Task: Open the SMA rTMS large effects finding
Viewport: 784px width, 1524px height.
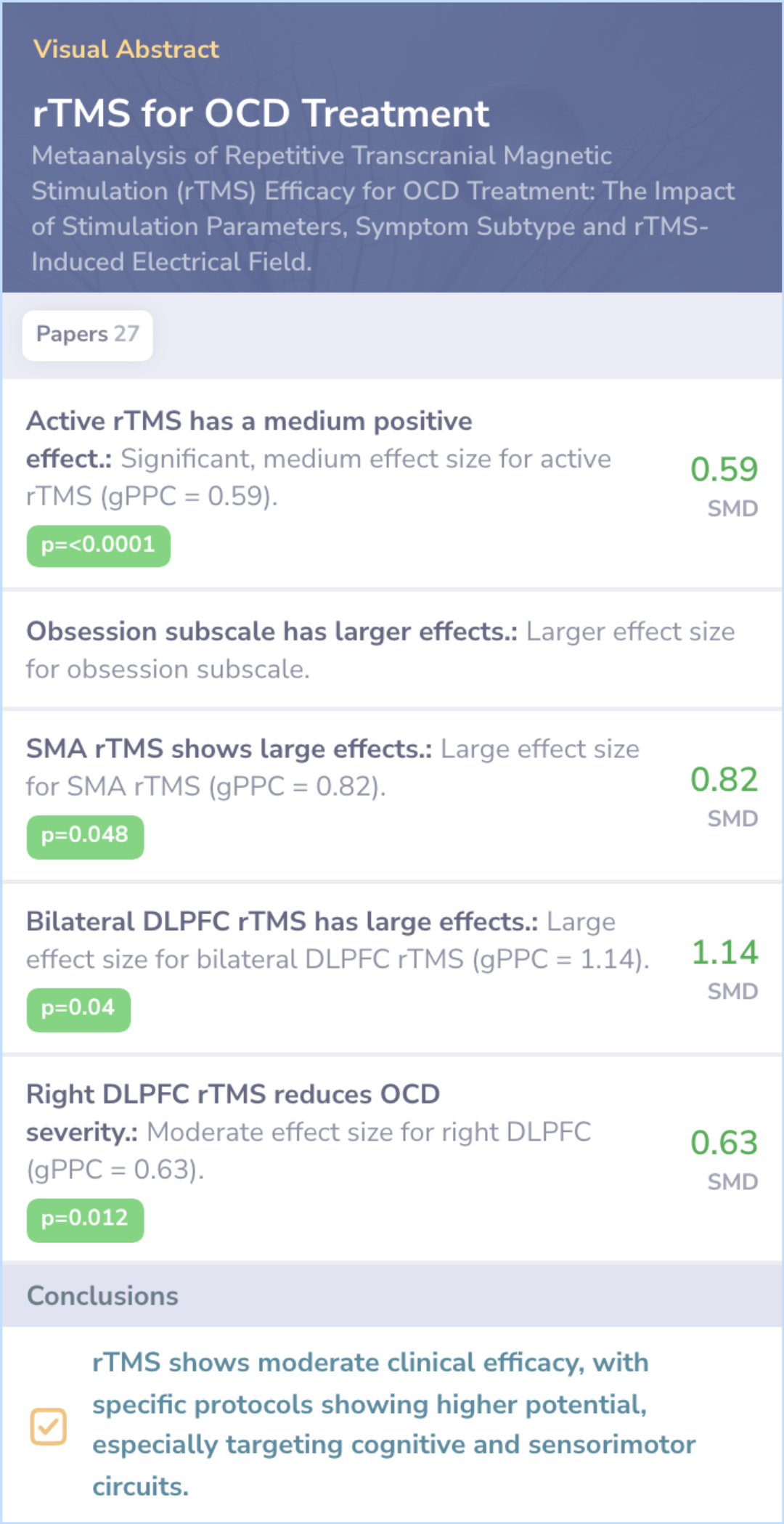Action: [332, 767]
